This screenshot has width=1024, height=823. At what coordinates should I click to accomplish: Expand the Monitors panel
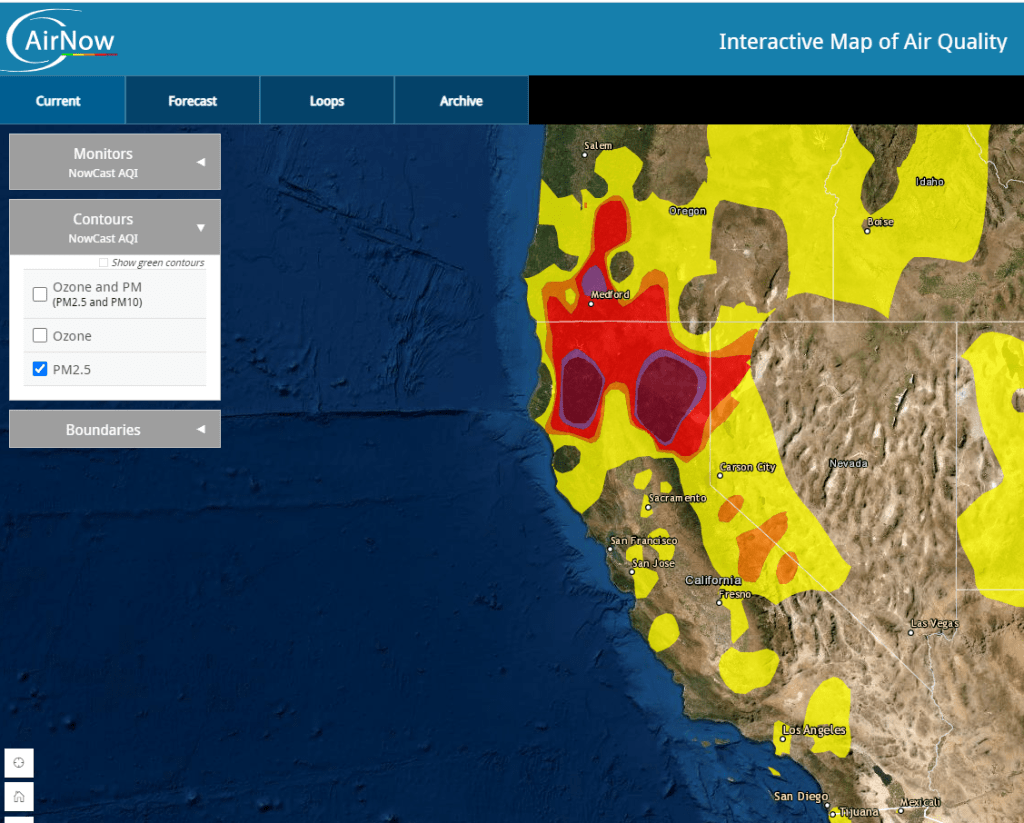(114, 161)
